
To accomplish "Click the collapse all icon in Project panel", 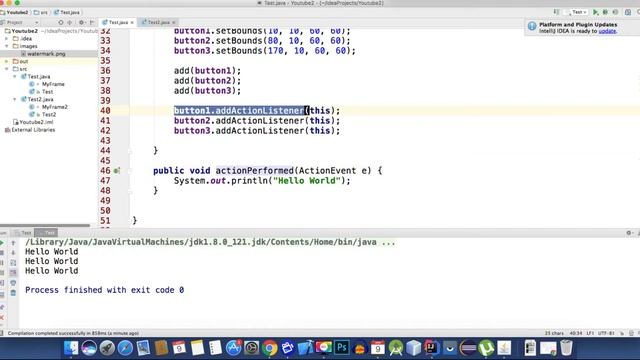I will click(x=70, y=22).
